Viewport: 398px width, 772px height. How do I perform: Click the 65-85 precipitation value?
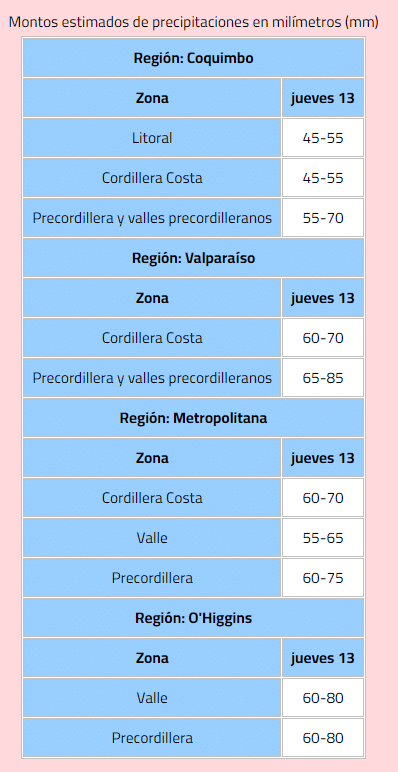323,378
